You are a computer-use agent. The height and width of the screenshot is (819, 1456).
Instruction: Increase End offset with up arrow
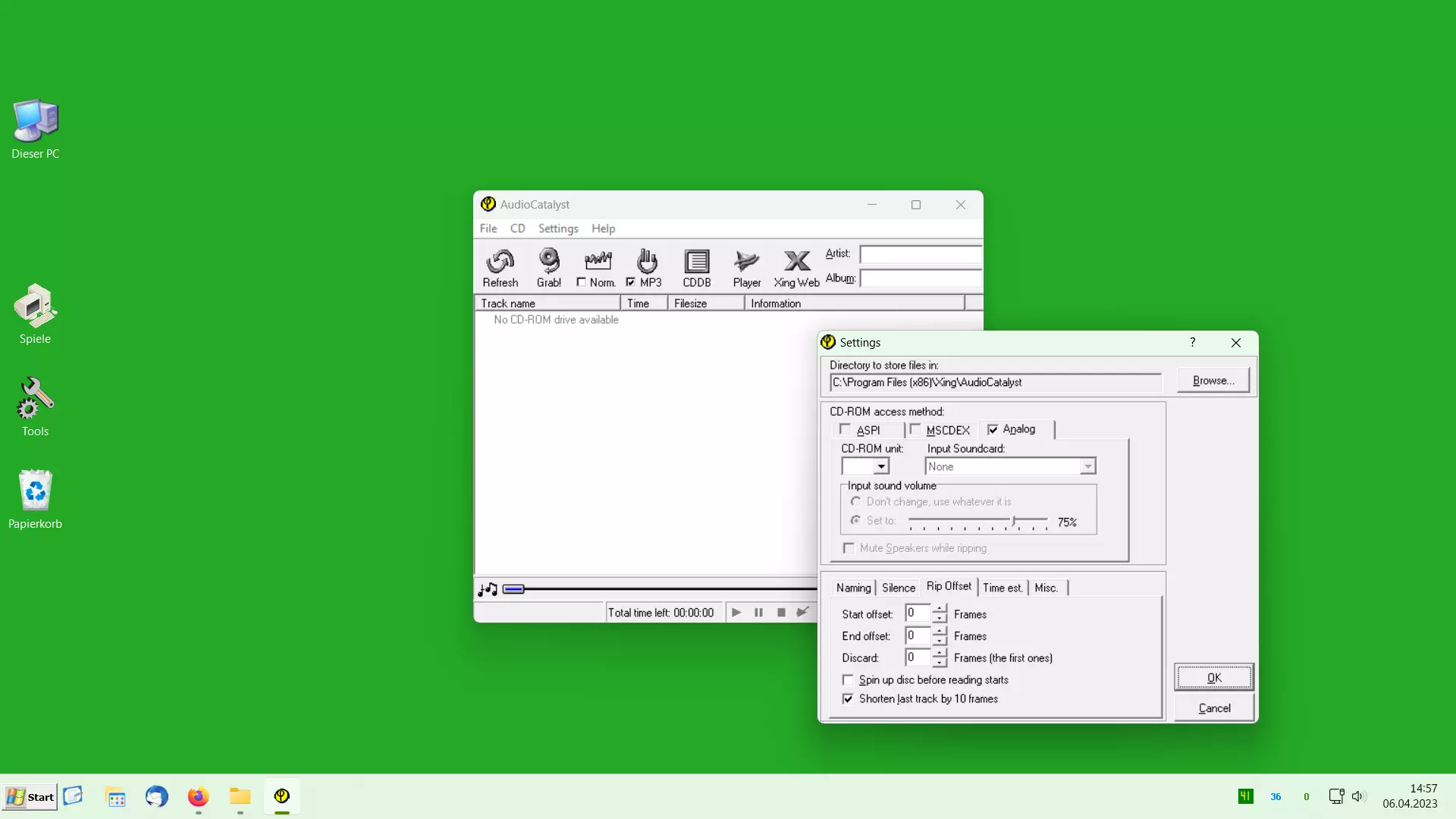click(940, 630)
